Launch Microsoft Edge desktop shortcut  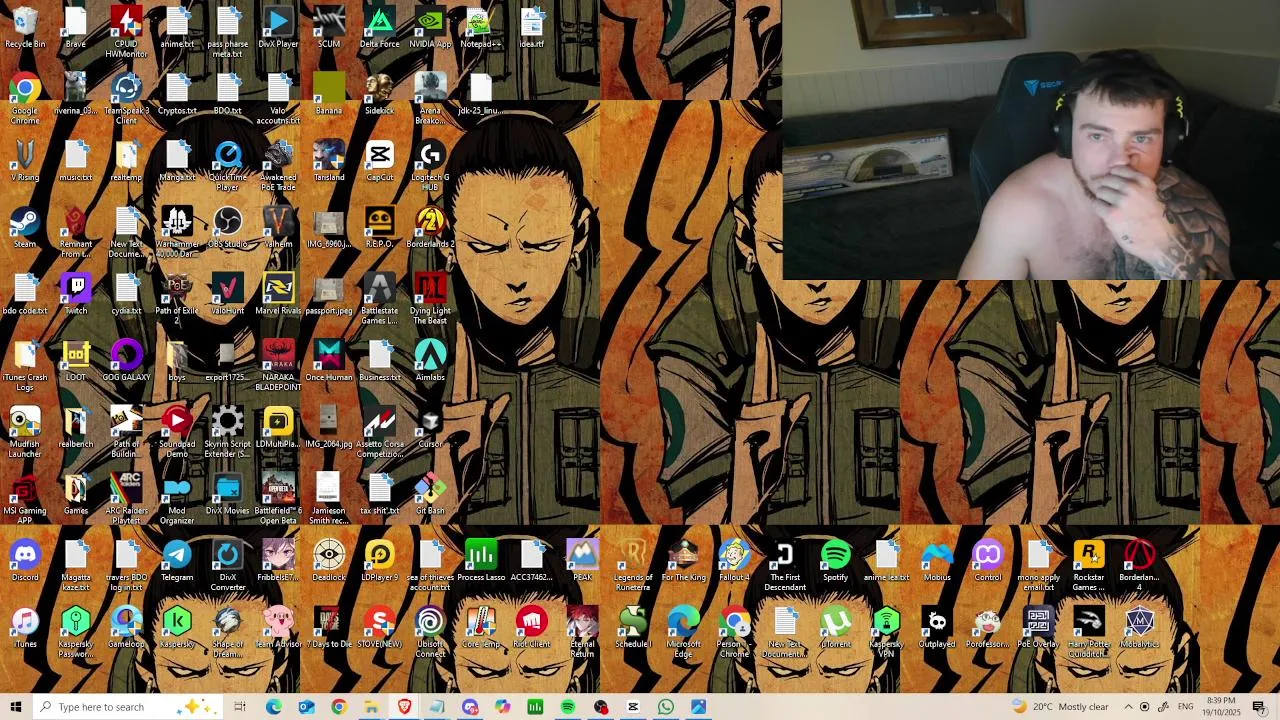[683, 633]
